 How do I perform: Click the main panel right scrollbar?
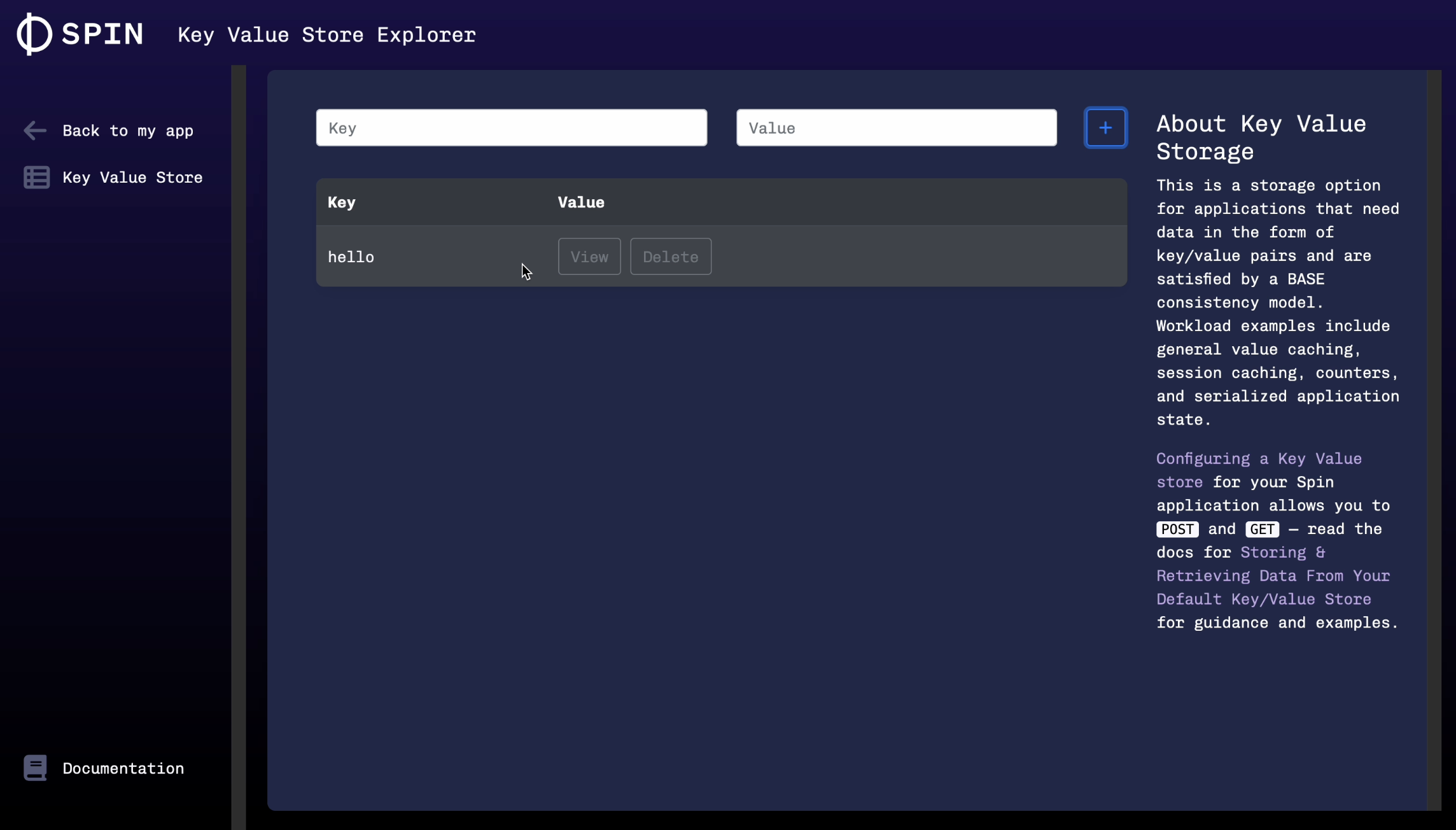[1434, 440]
